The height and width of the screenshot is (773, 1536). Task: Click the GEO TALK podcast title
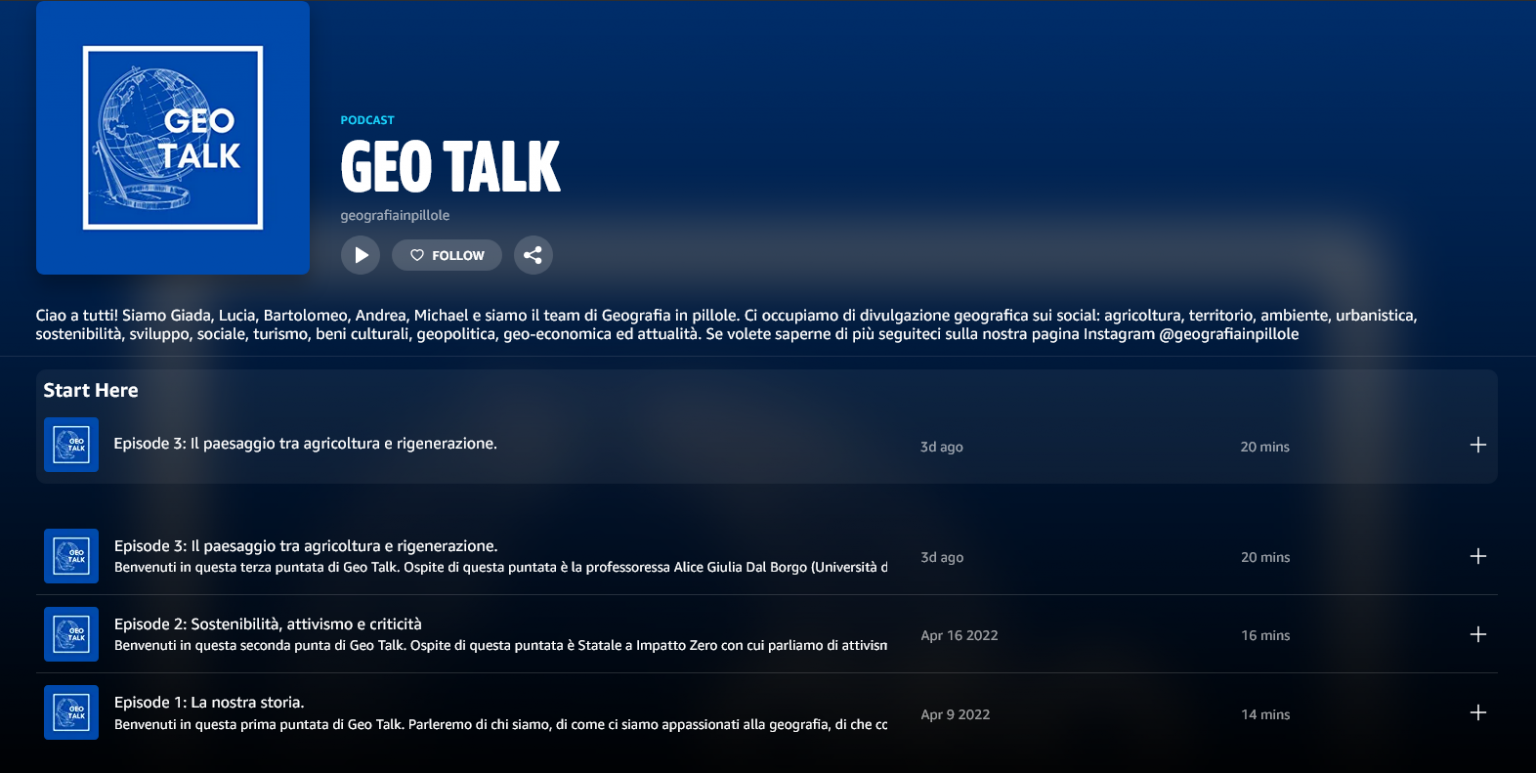click(450, 166)
